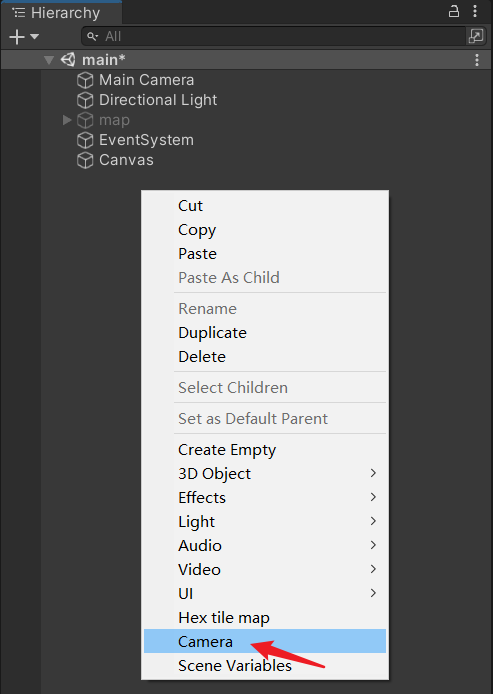Screen dimensions: 493x694
Task: Choose Scene Variables from the menu
Action: pos(265,665)
